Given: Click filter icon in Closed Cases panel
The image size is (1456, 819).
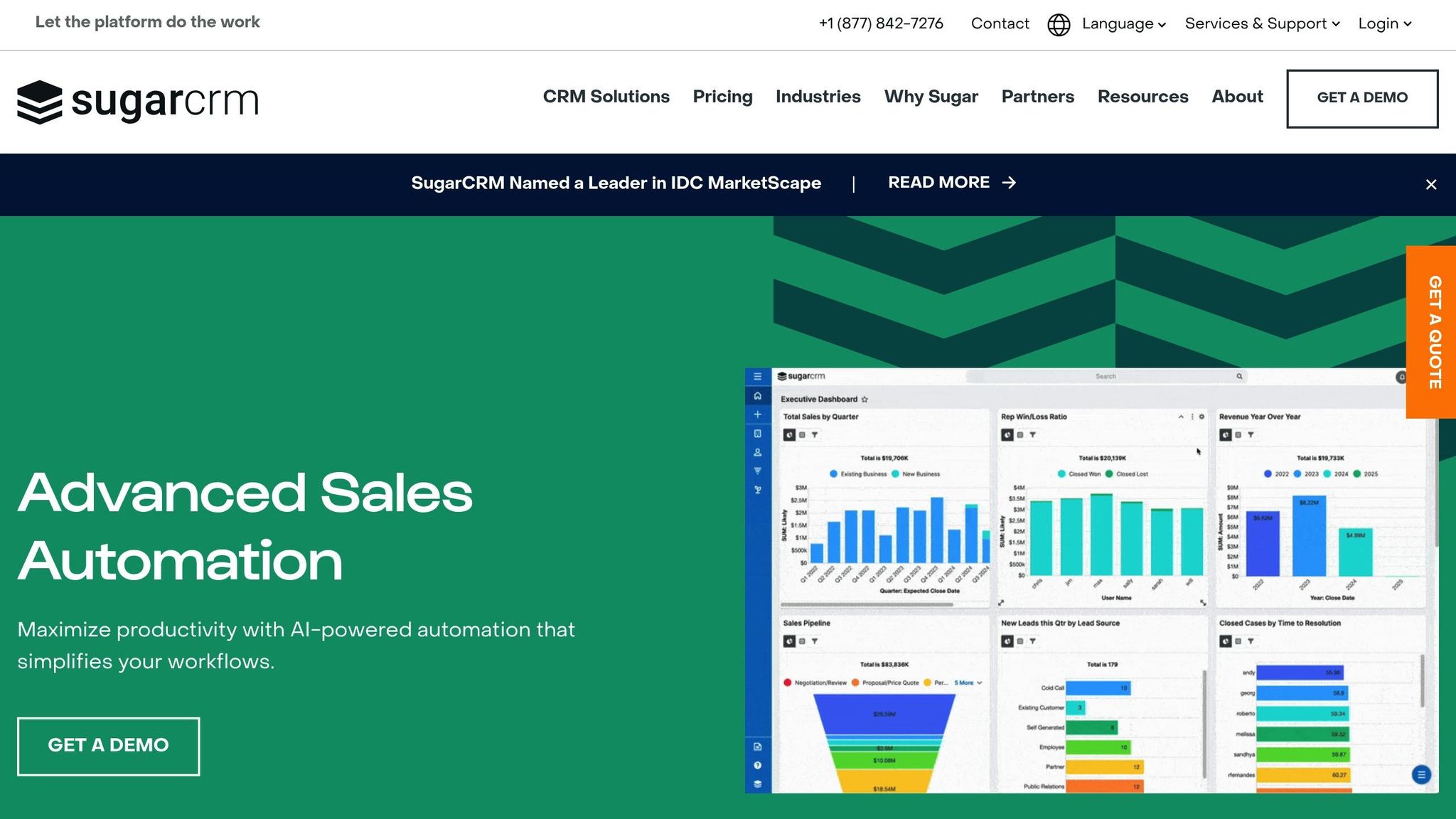Looking at the screenshot, I should [x=1251, y=641].
